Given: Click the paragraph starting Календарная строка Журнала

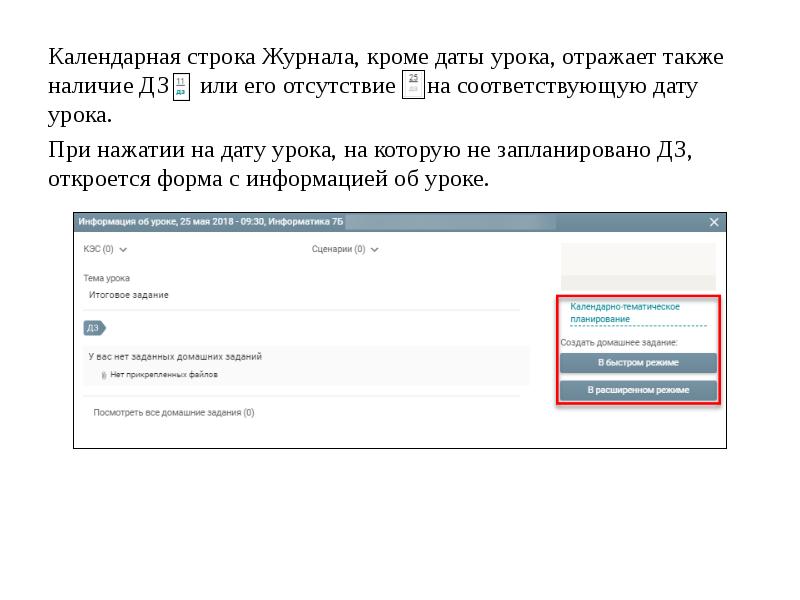Looking at the screenshot, I should 385,85.
